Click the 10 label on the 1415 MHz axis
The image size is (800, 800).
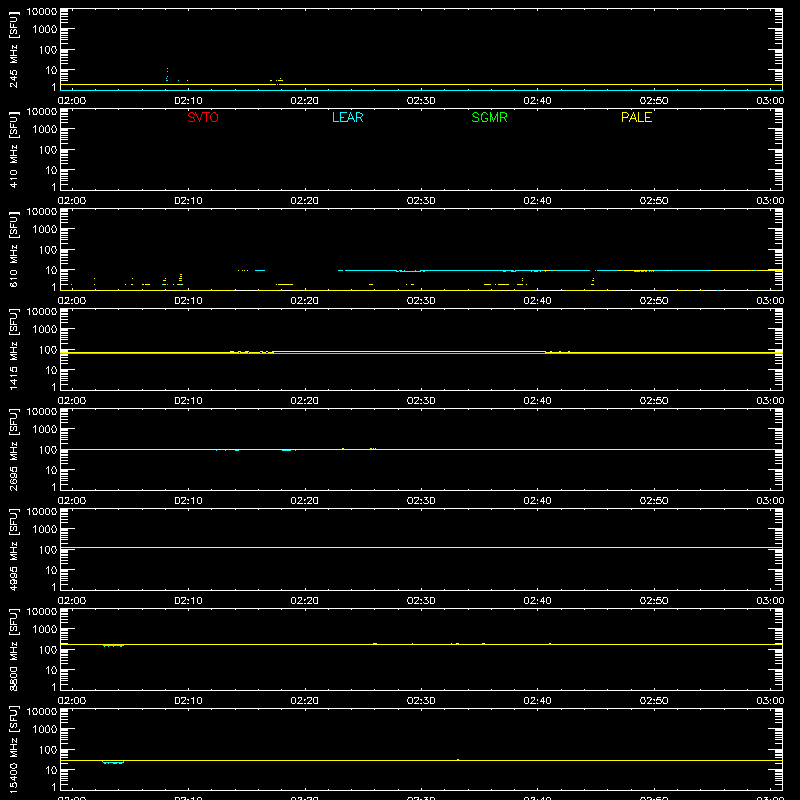click(51, 370)
